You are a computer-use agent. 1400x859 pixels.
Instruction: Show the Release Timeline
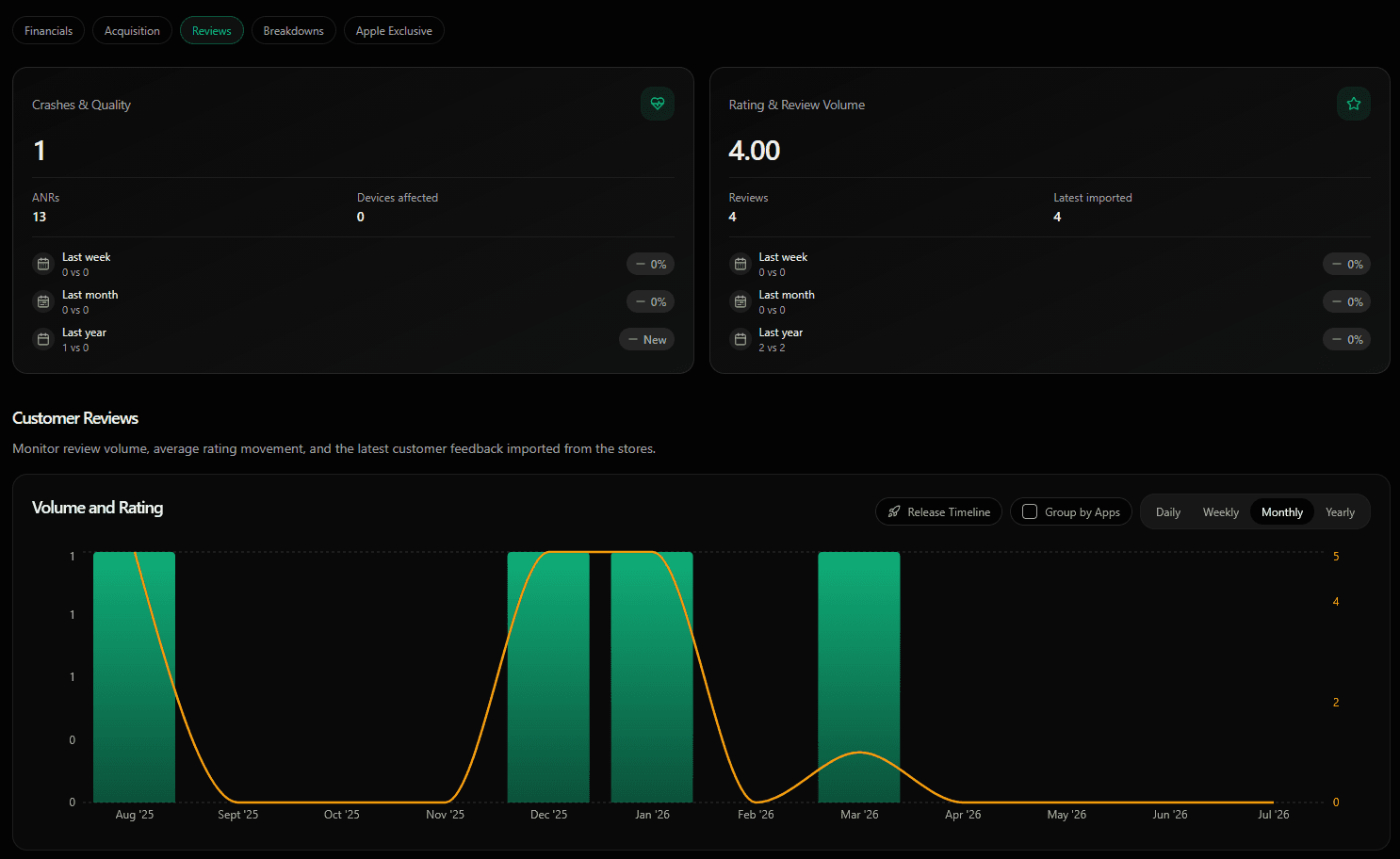938,512
